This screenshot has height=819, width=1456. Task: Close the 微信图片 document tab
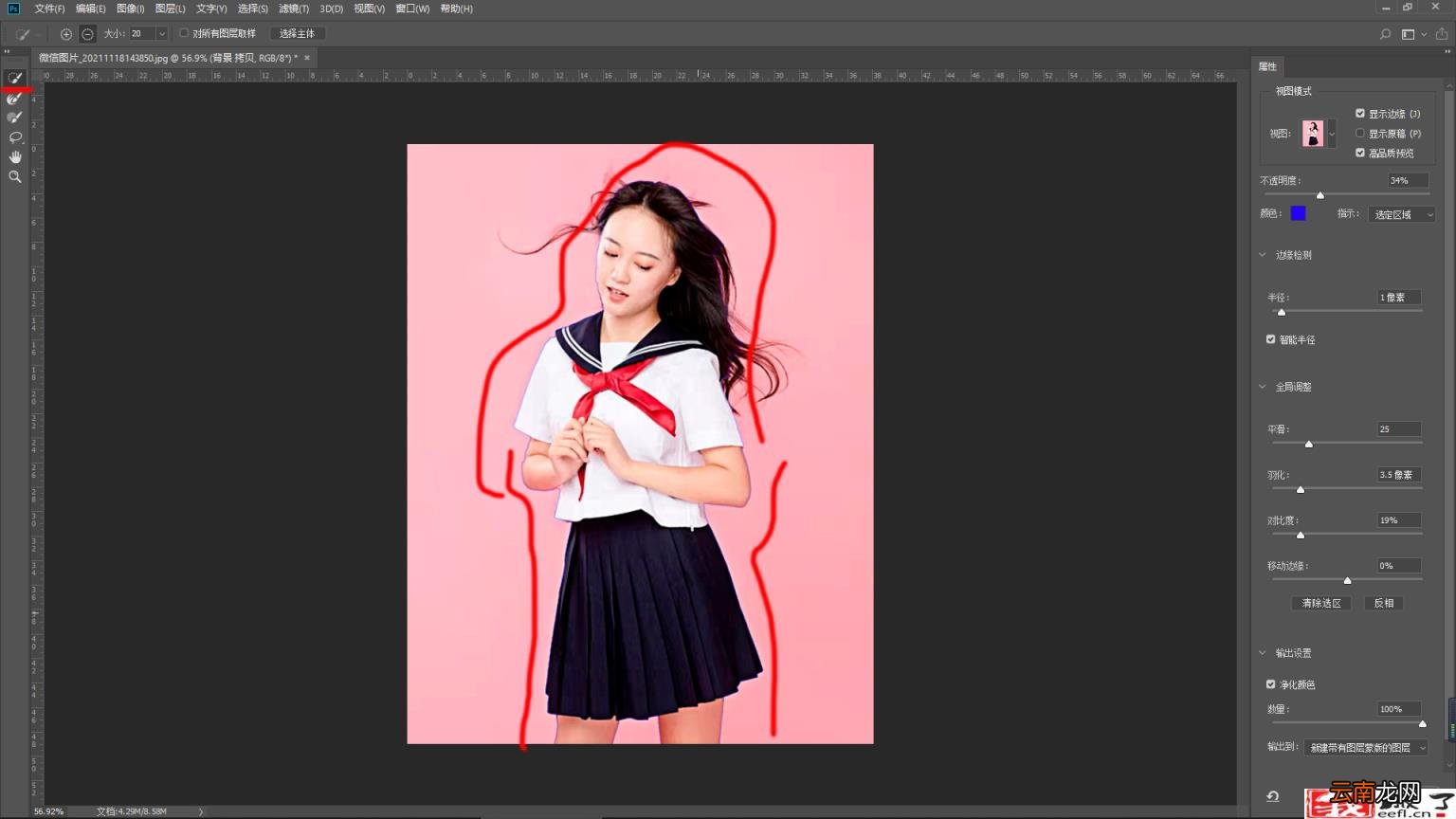point(307,58)
